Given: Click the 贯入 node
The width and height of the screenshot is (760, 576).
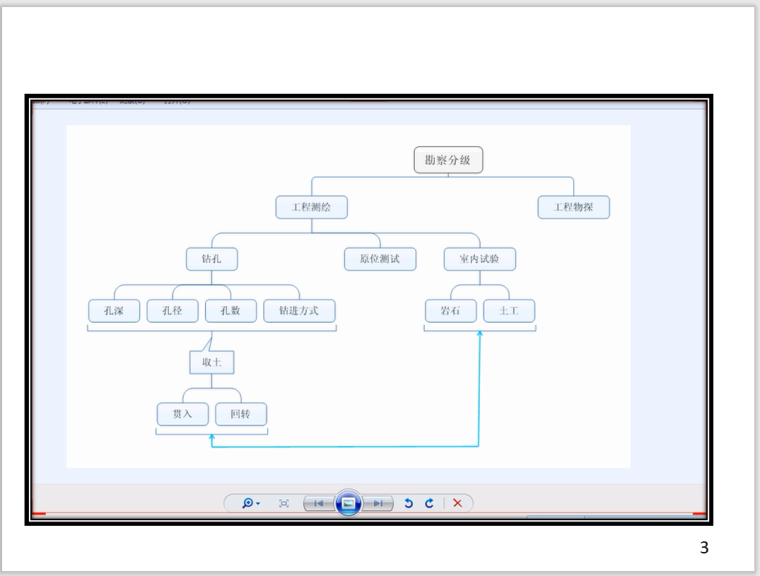Looking at the screenshot, I should (x=183, y=413).
